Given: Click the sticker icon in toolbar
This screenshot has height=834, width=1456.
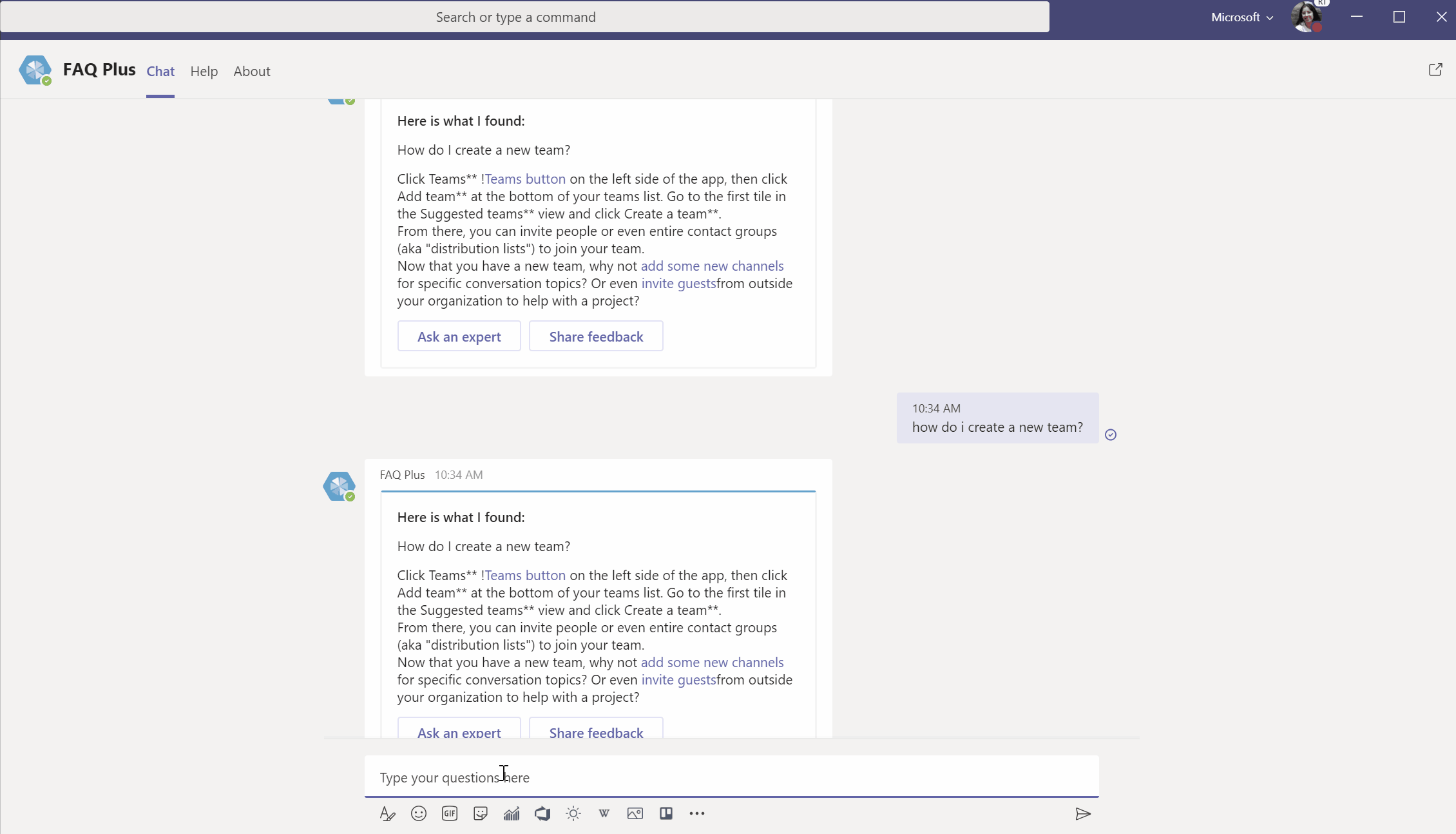Looking at the screenshot, I should pos(480,813).
